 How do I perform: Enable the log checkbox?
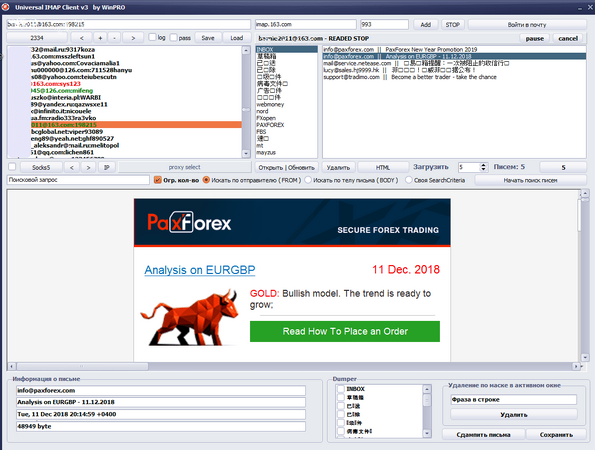coord(153,37)
